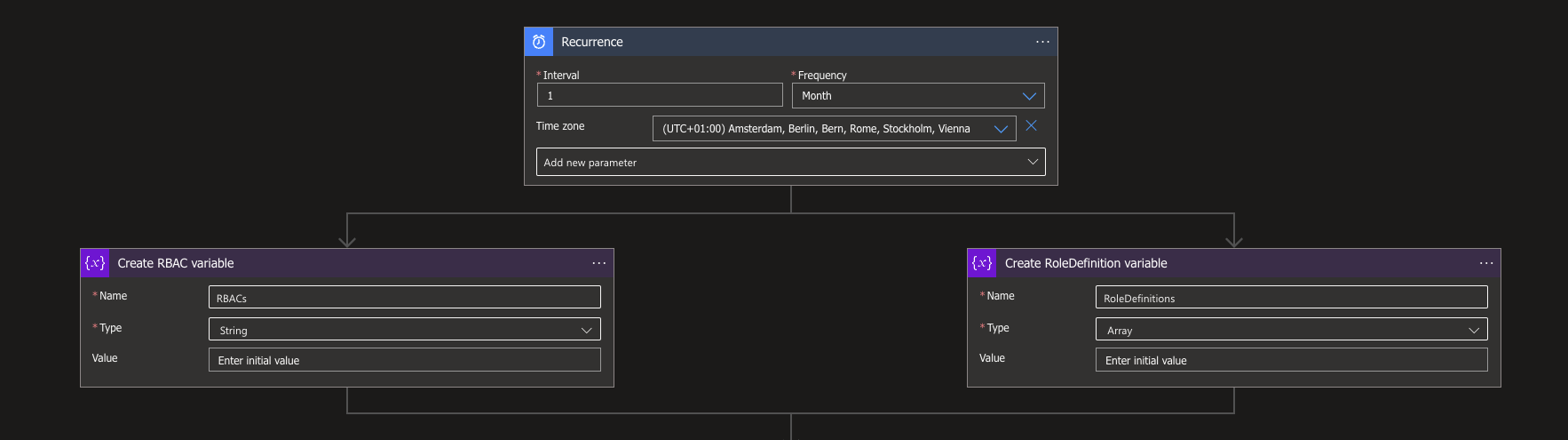Click the Recurrence alarm clock icon

539,42
